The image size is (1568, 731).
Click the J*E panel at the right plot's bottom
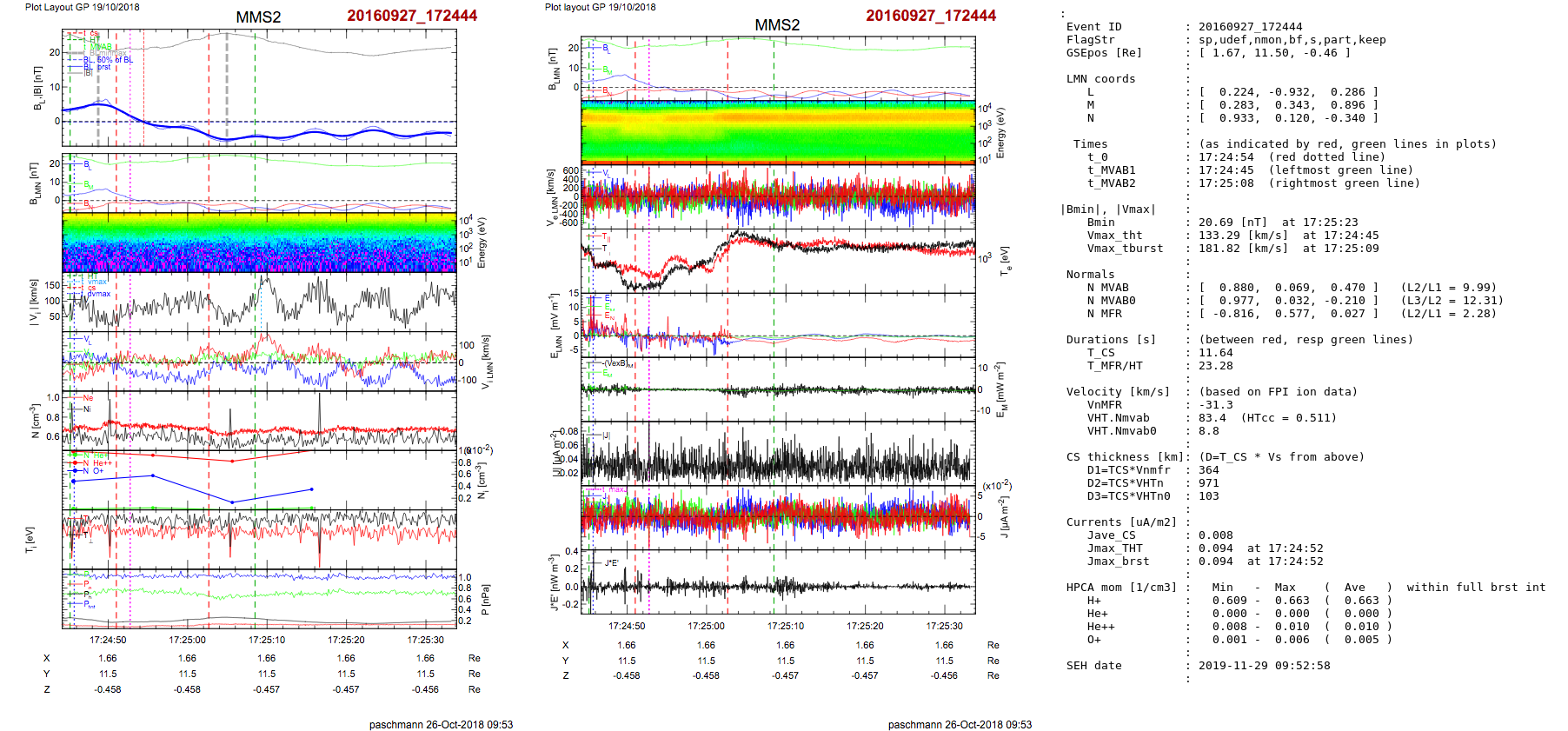coord(778,582)
